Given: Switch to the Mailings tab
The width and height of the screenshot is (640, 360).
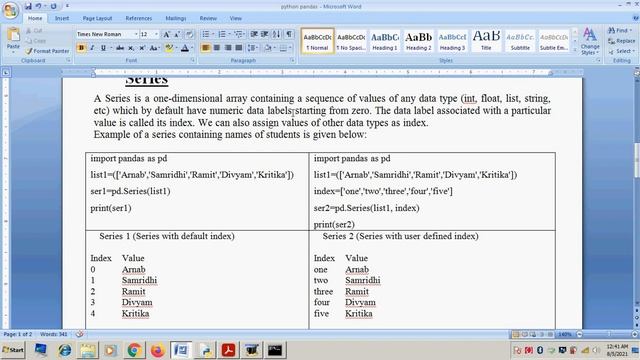Looking at the screenshot, I should (x=176, y=18).
